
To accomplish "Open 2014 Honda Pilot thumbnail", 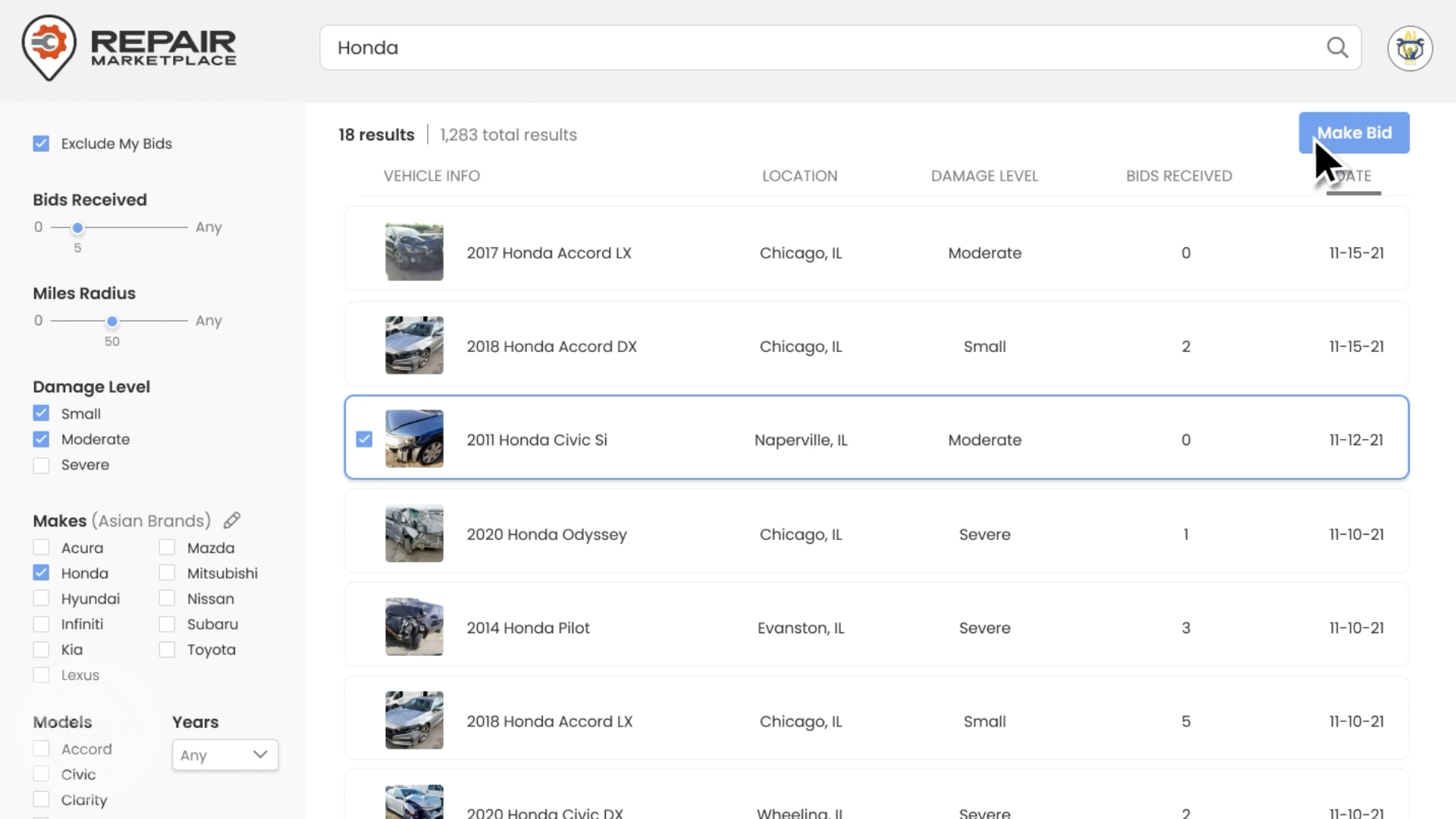I will coord(414,626).
